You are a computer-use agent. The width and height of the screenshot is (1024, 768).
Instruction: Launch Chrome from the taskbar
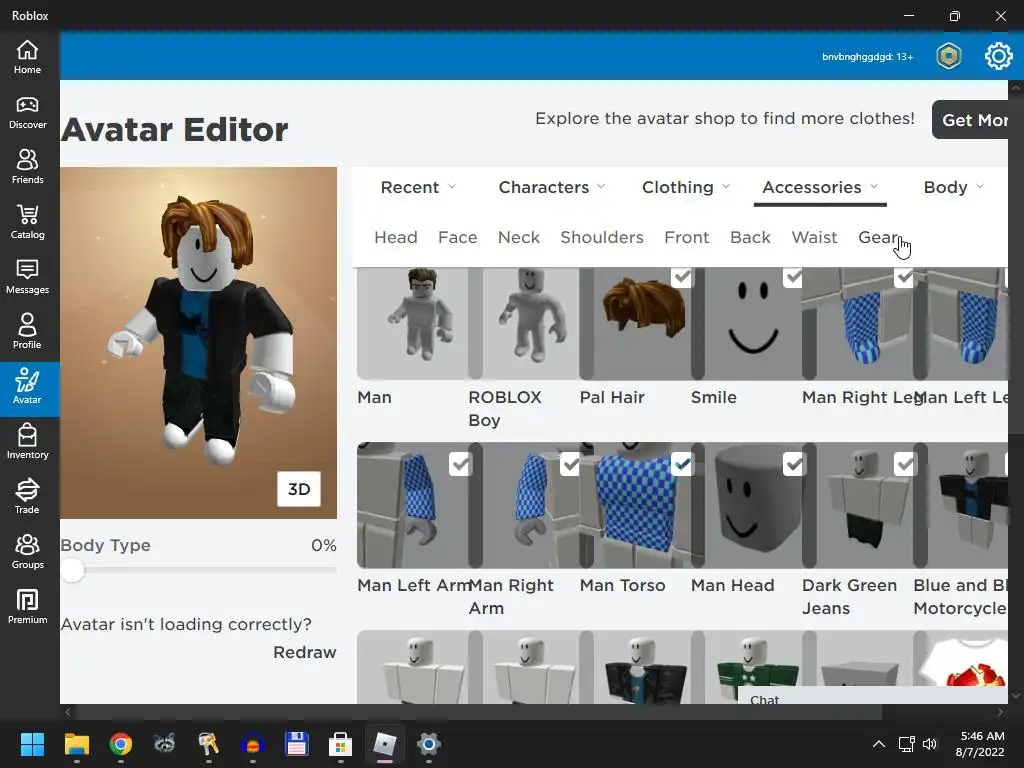[x=120, y=744]
